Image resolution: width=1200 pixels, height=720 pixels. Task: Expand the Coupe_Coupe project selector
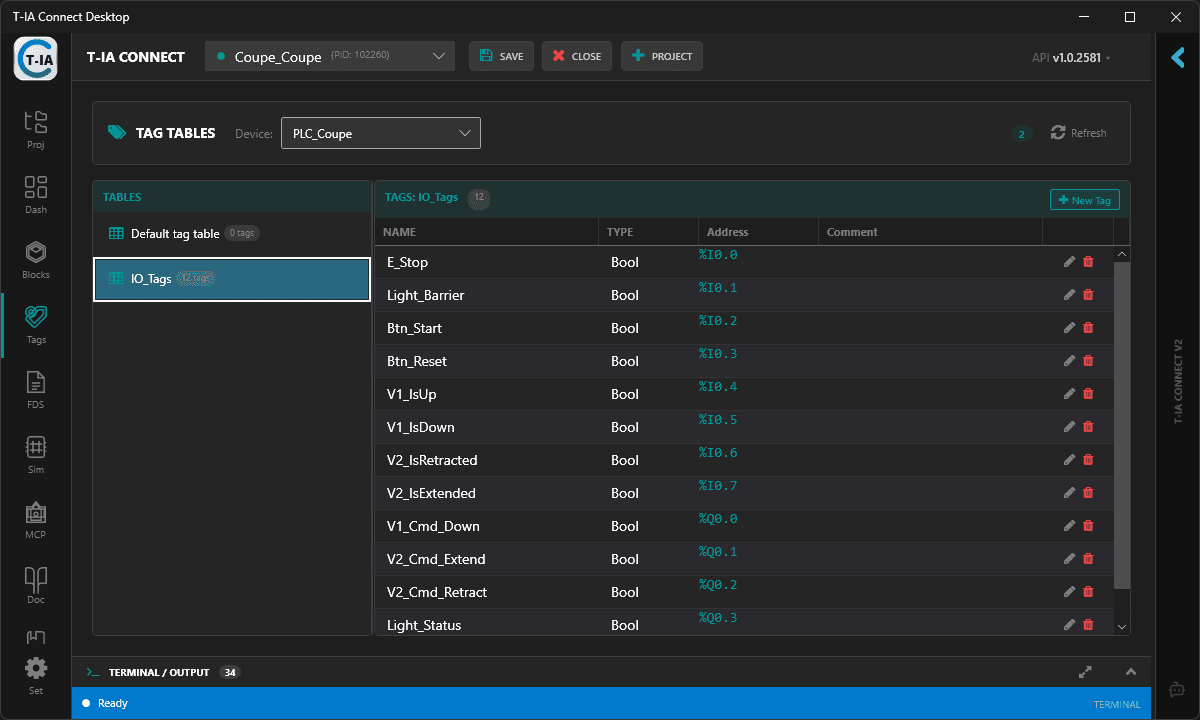[x=329, y=56]
